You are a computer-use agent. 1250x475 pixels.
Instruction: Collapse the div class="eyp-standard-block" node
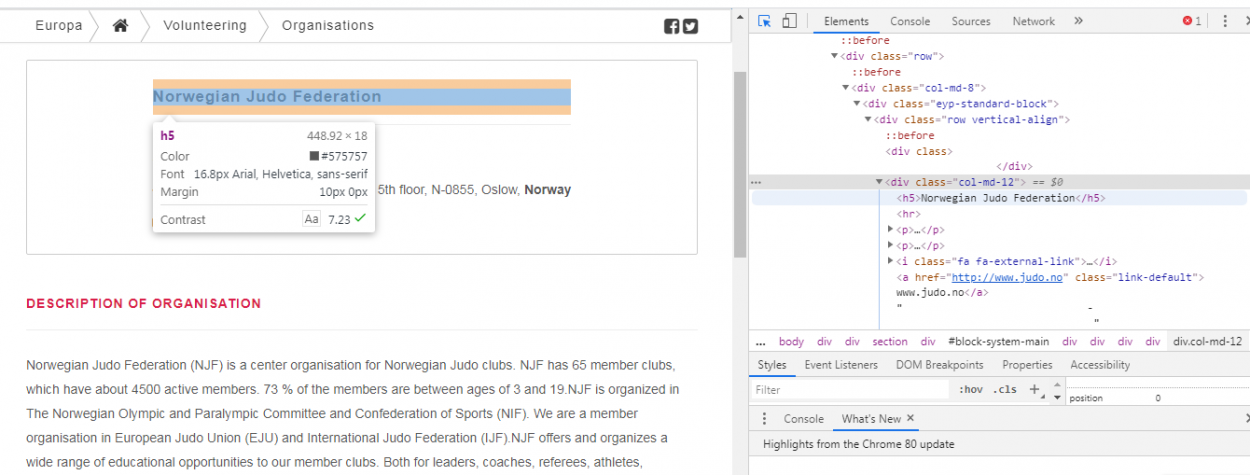pos(857,103)
